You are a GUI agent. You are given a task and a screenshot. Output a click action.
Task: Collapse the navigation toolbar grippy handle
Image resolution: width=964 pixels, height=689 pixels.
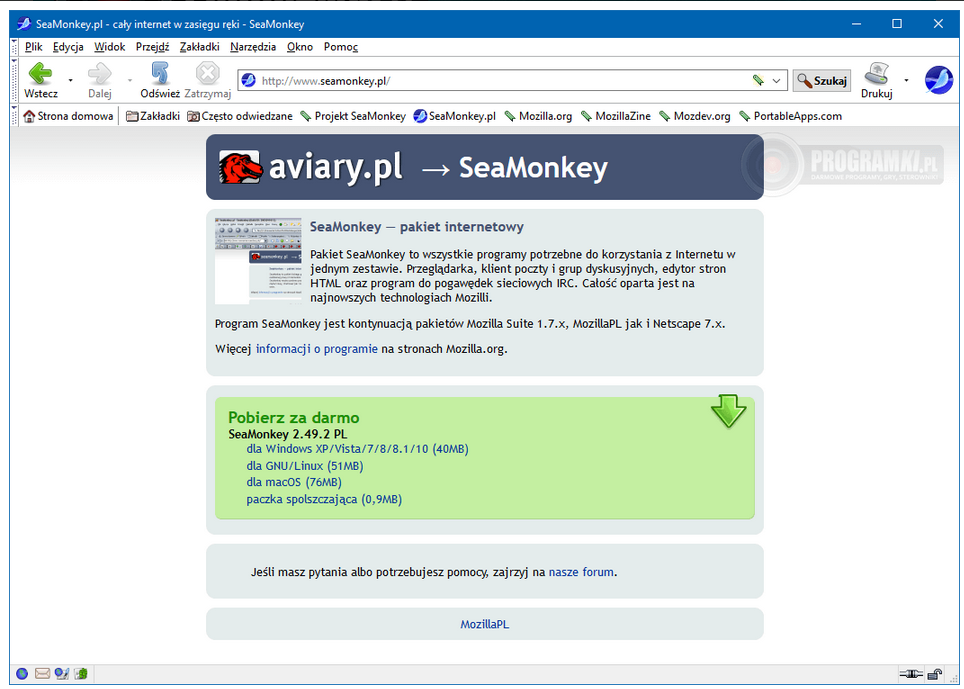click(x=14, y=80)
